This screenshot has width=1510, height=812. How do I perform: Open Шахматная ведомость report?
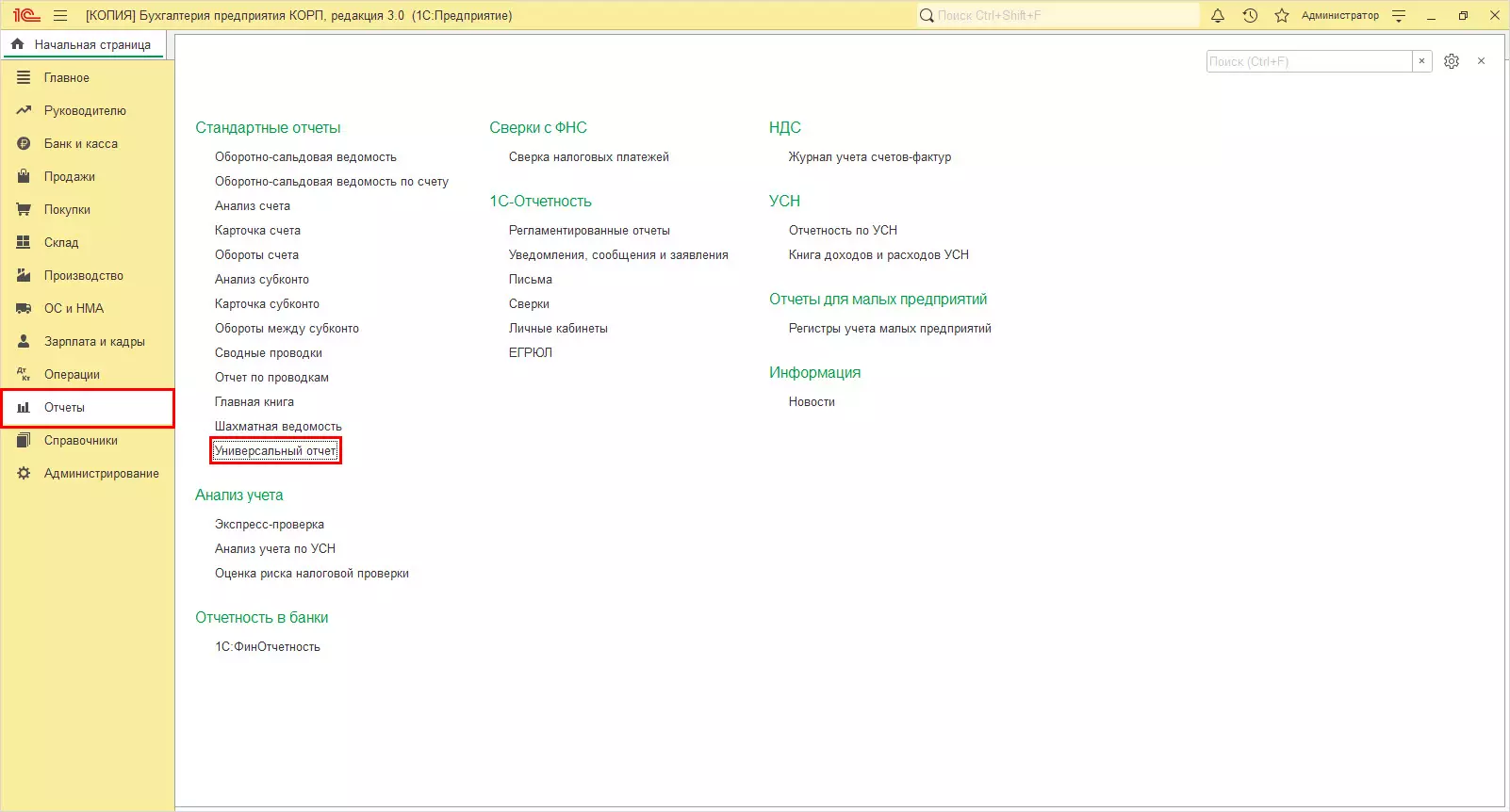coord(278,426)
